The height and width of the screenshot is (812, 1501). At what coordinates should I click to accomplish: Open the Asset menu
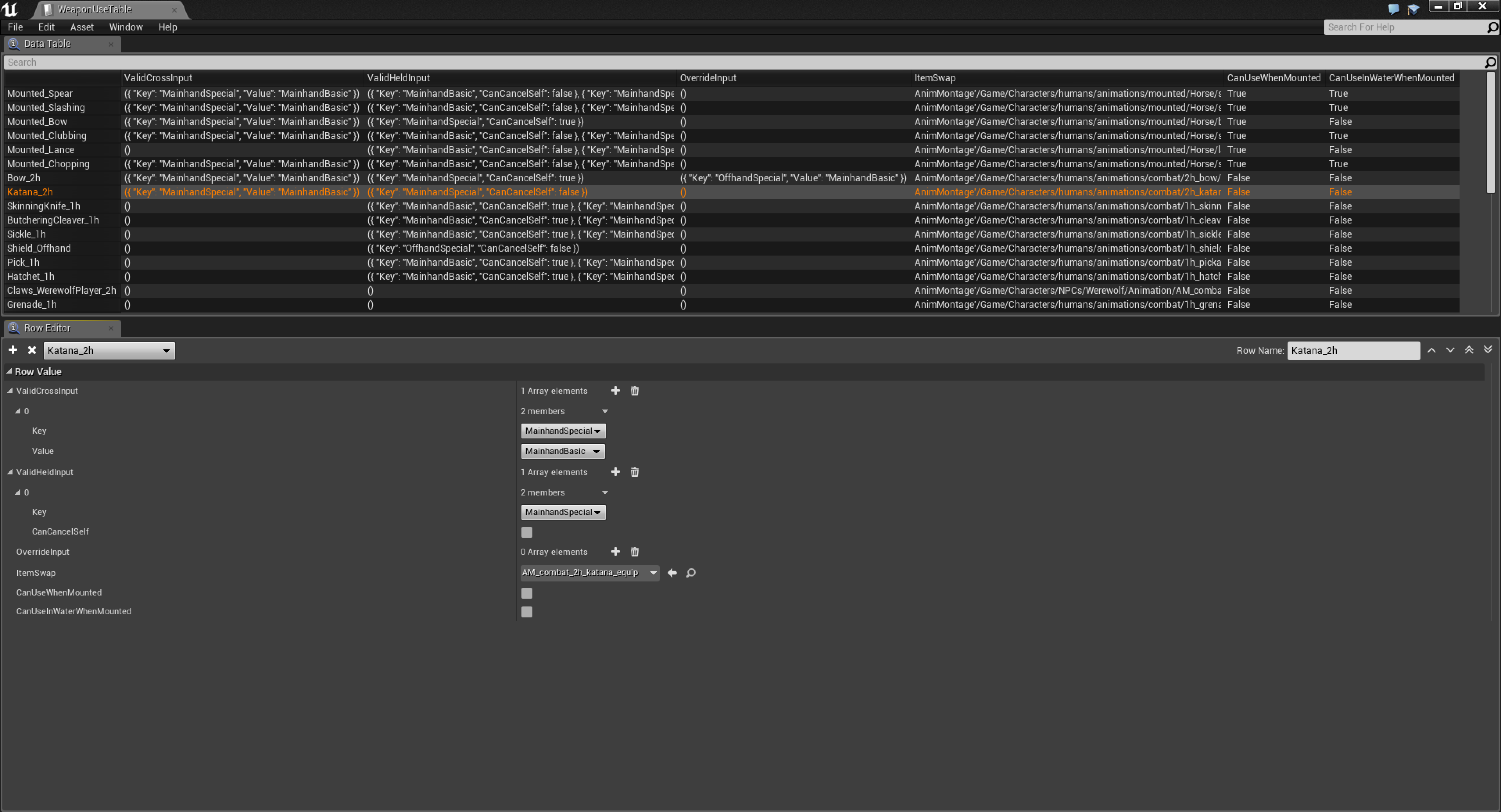pos(82,27)
